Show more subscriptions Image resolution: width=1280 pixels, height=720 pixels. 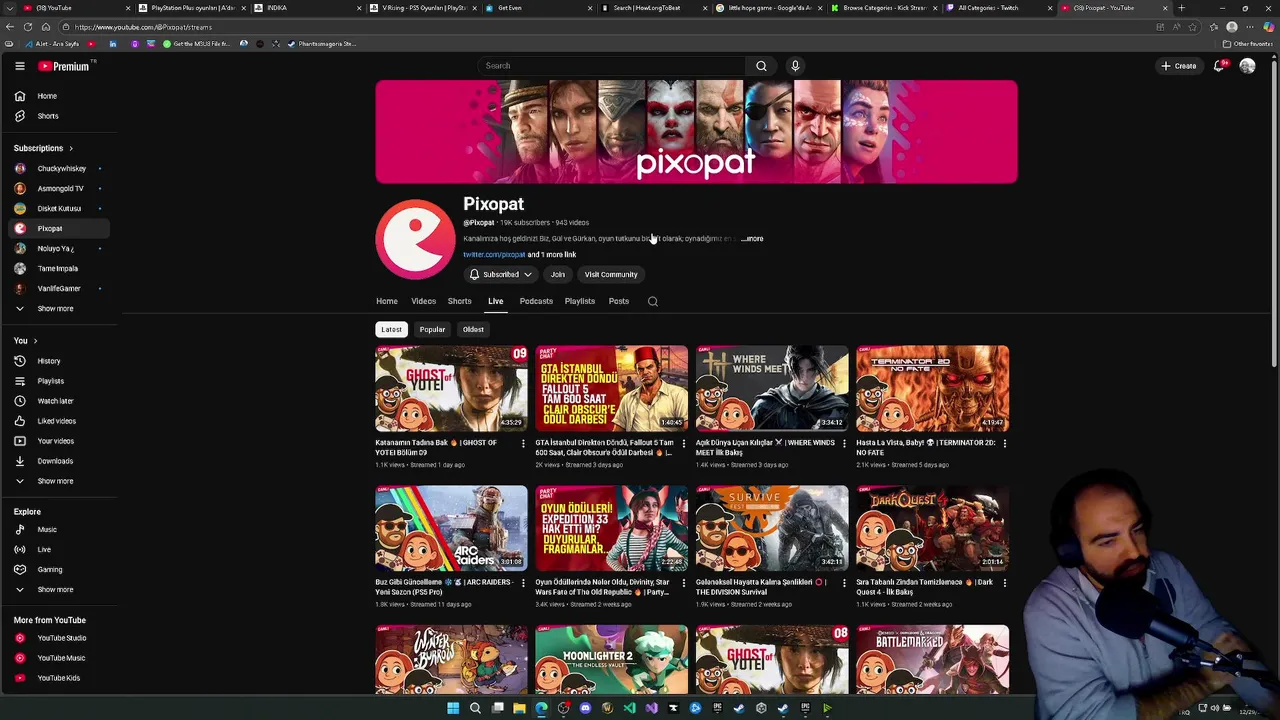56,308
